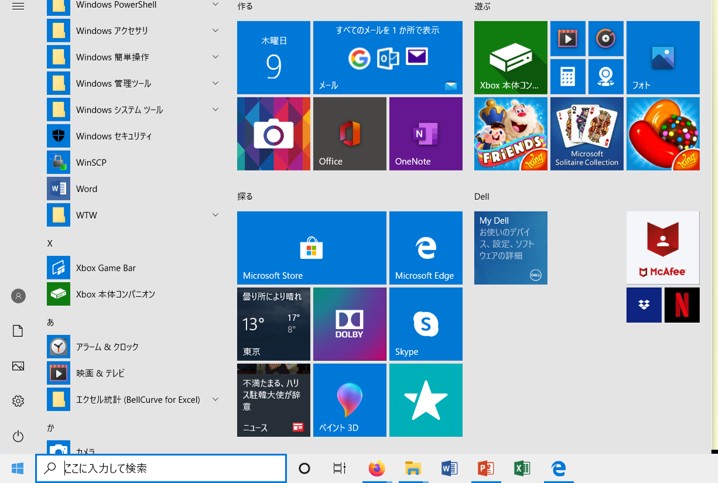The image size is (718, 483).
Task: Switch to PowerPoint on the taskbar
Action: (x=486, y=468)
